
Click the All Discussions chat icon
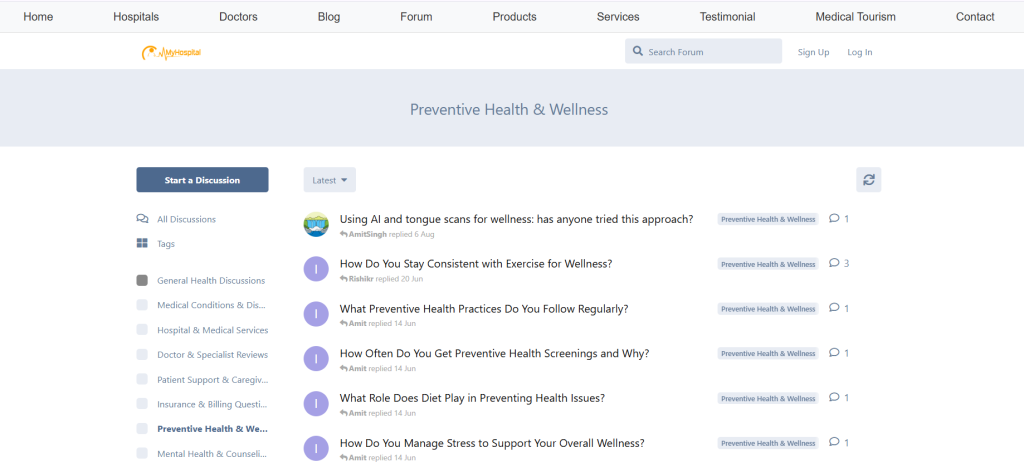(142, 219)
